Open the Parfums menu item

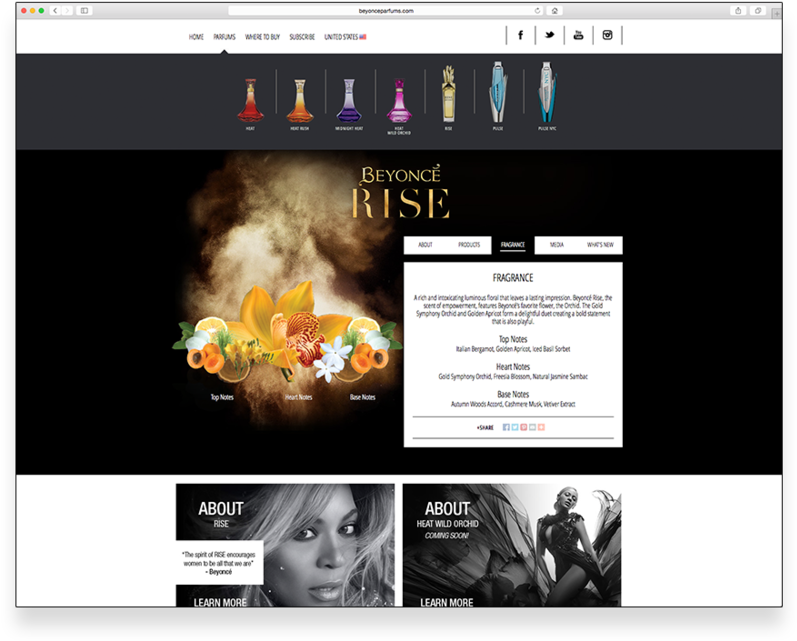(x=224, y=37)
